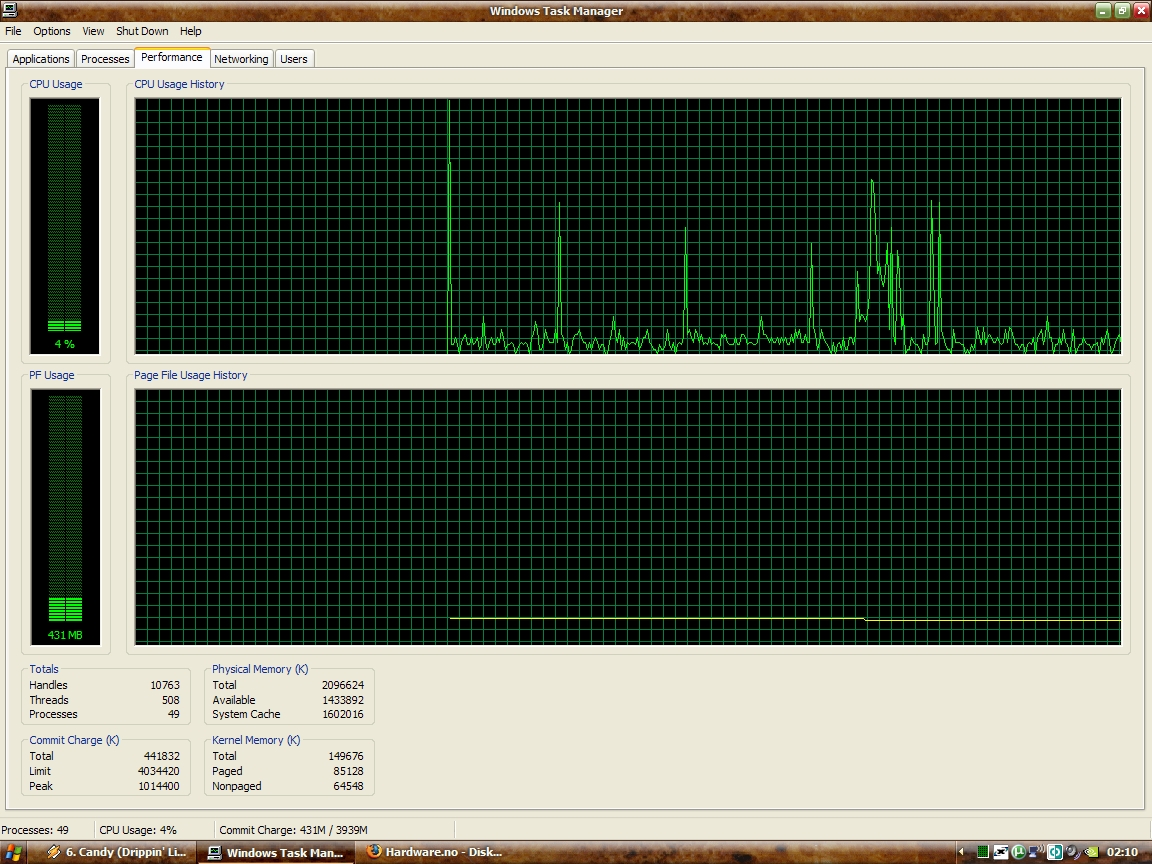Click the wireless network tray icon
This screenshot has width=1152, height=864.
click(1037, 852)
